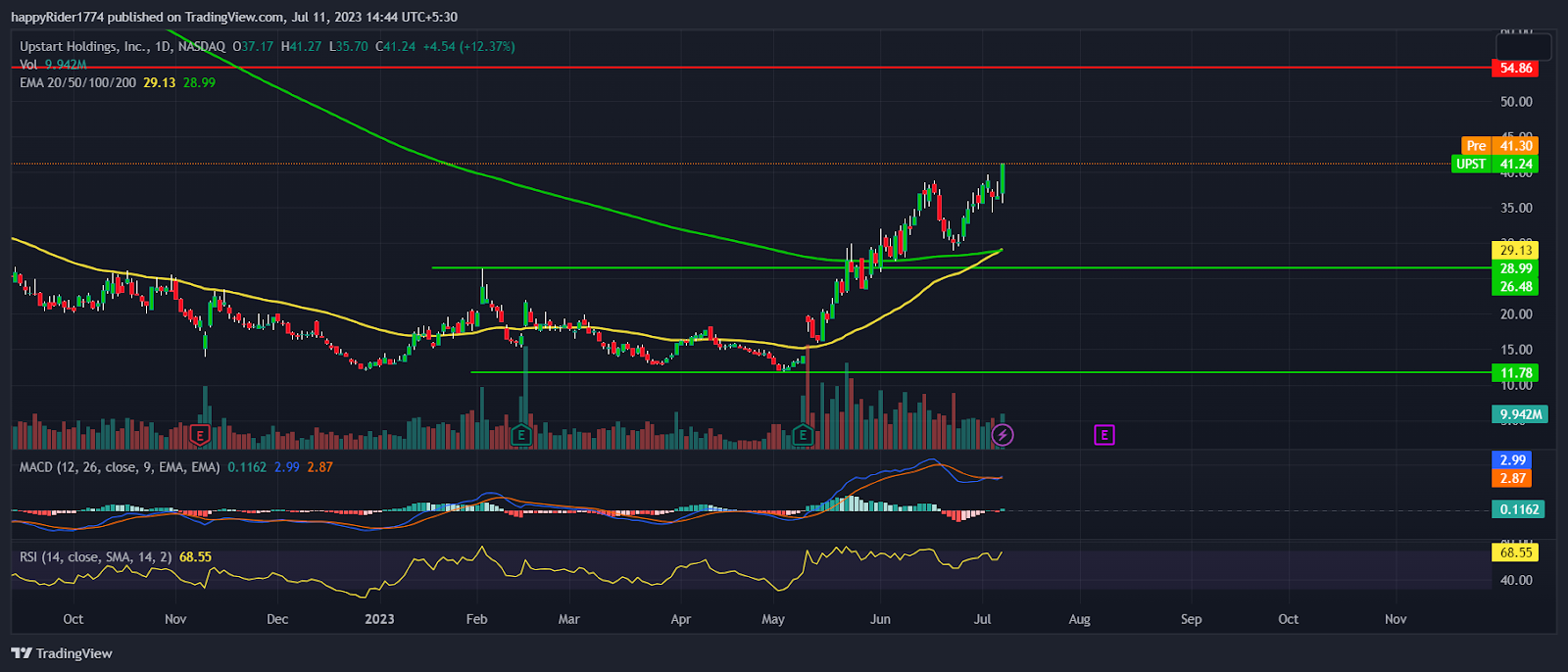Image resolution: width=1568 pixels, height=672 pixels.
Task: Click the red earnings E marker near November
Action: [200, 435]
